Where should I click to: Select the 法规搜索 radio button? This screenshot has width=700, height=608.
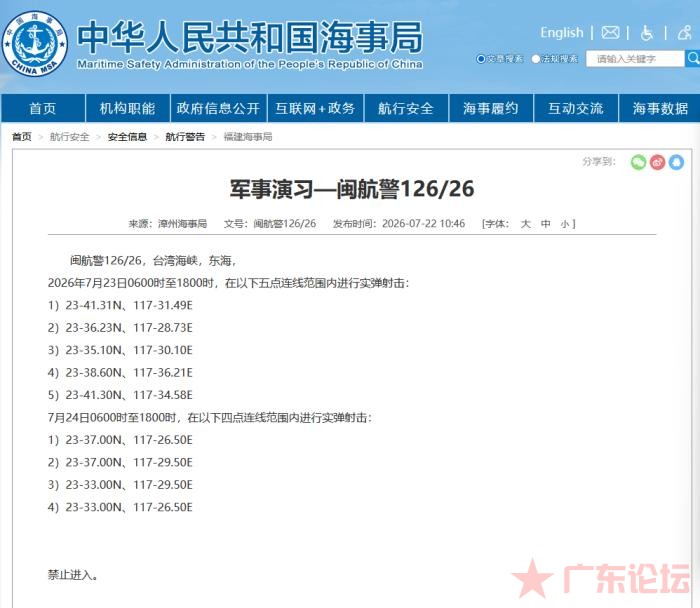(536, 59)
